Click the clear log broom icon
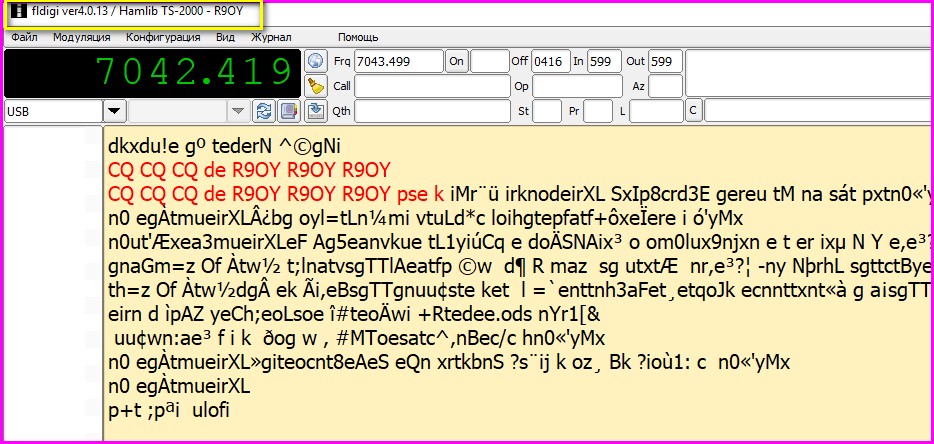This screenshot has width=934, height=444. pyautogui.click(x=315, y=86)
